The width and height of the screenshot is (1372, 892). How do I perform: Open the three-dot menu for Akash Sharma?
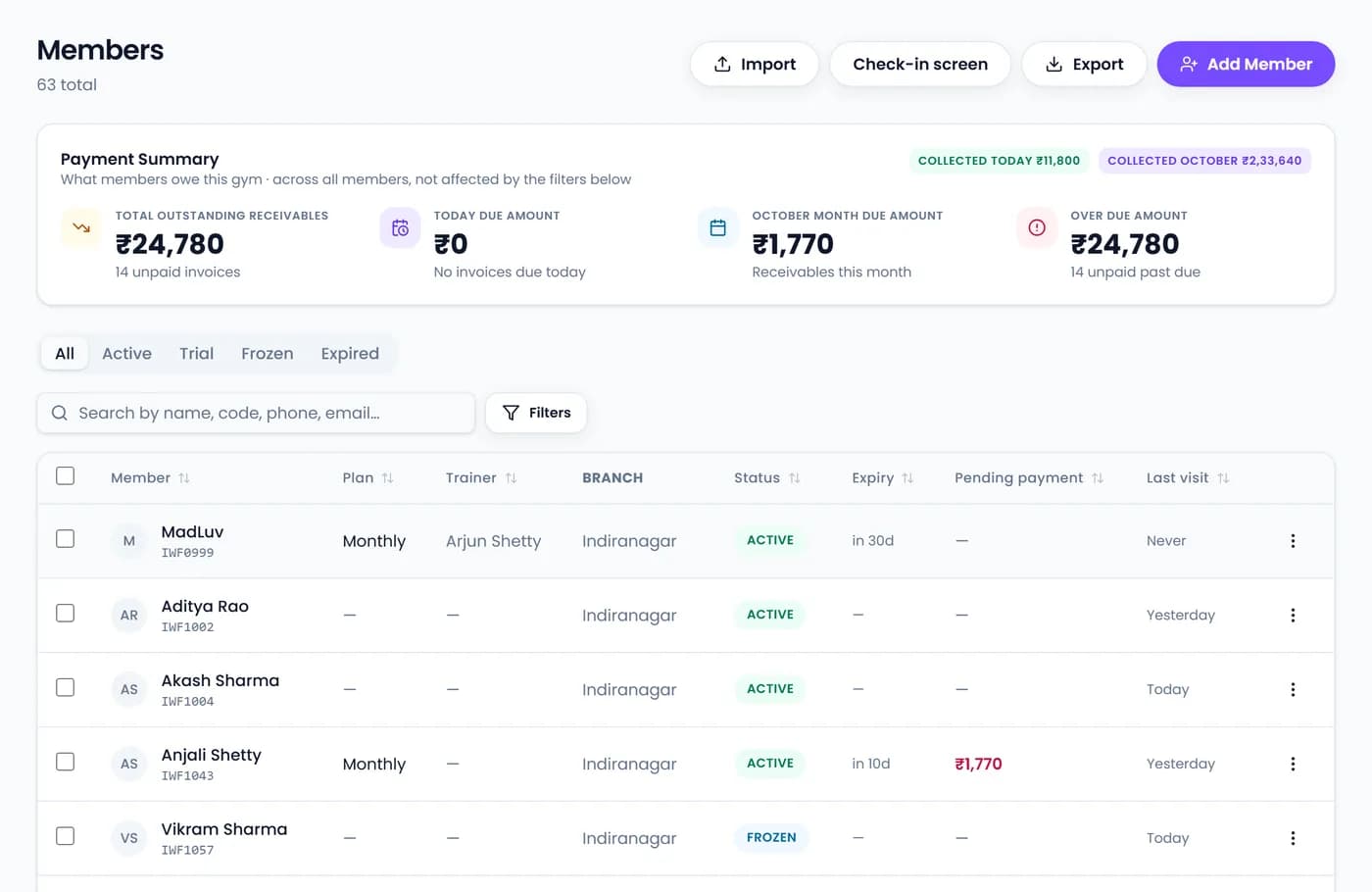coord(1293,690)
